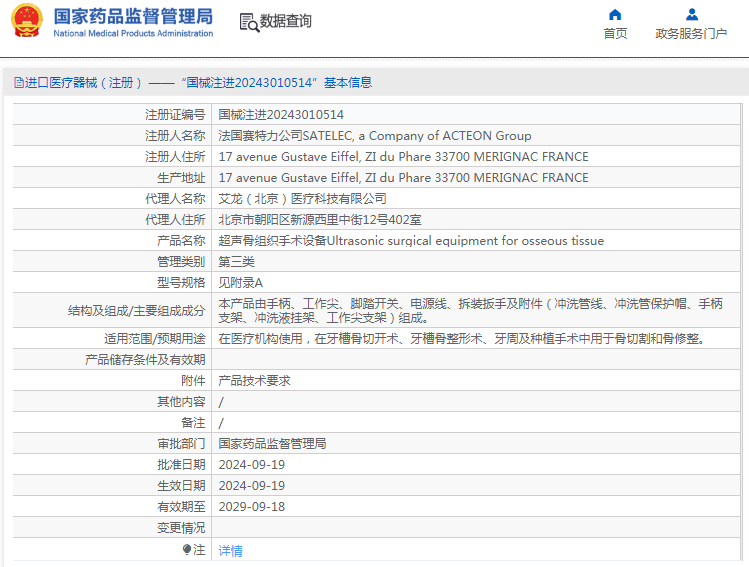Click the 适用范围/预期用途 label
Screen dimensions: 749x567
tap(155, 339)
